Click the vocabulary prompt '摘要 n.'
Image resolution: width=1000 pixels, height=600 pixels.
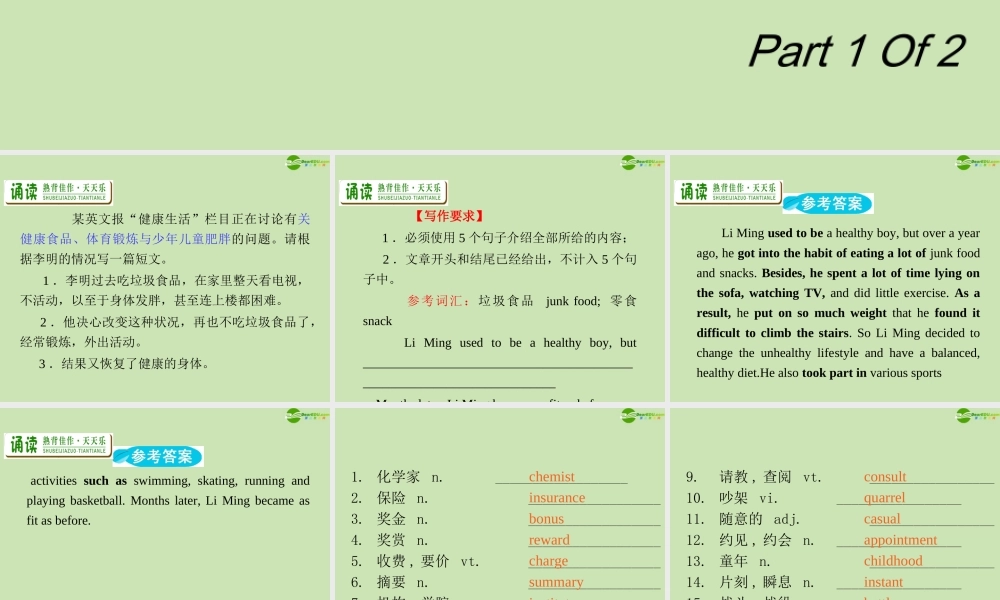click(402, 582)
